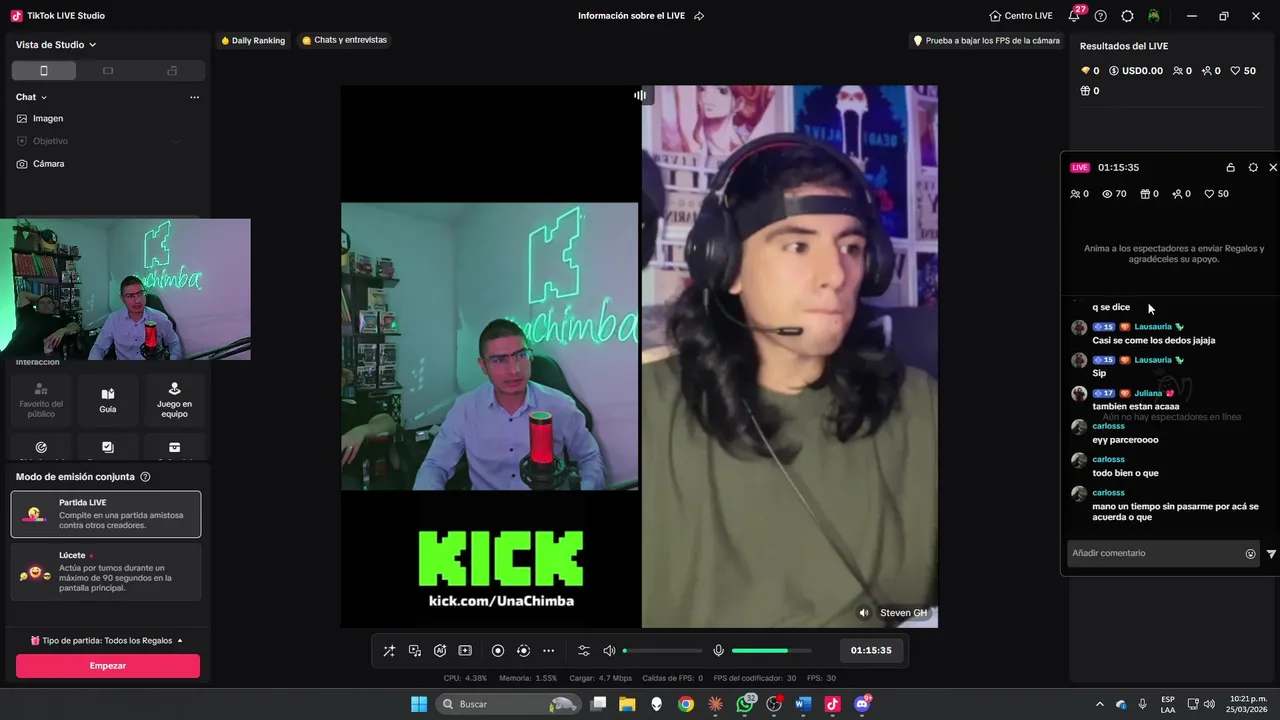Open the effects magic wand tool
The height and width of the screenshot is (720, 1280).
(389, 650)
